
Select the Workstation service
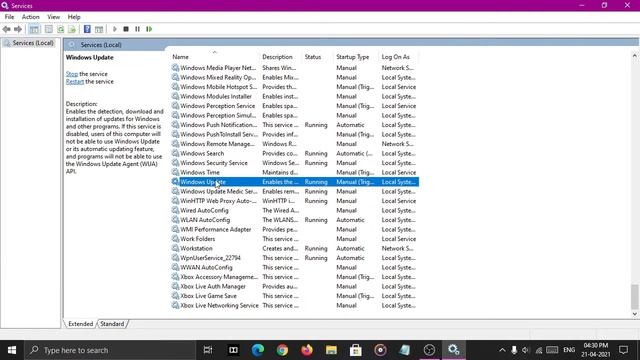(295, 249)
